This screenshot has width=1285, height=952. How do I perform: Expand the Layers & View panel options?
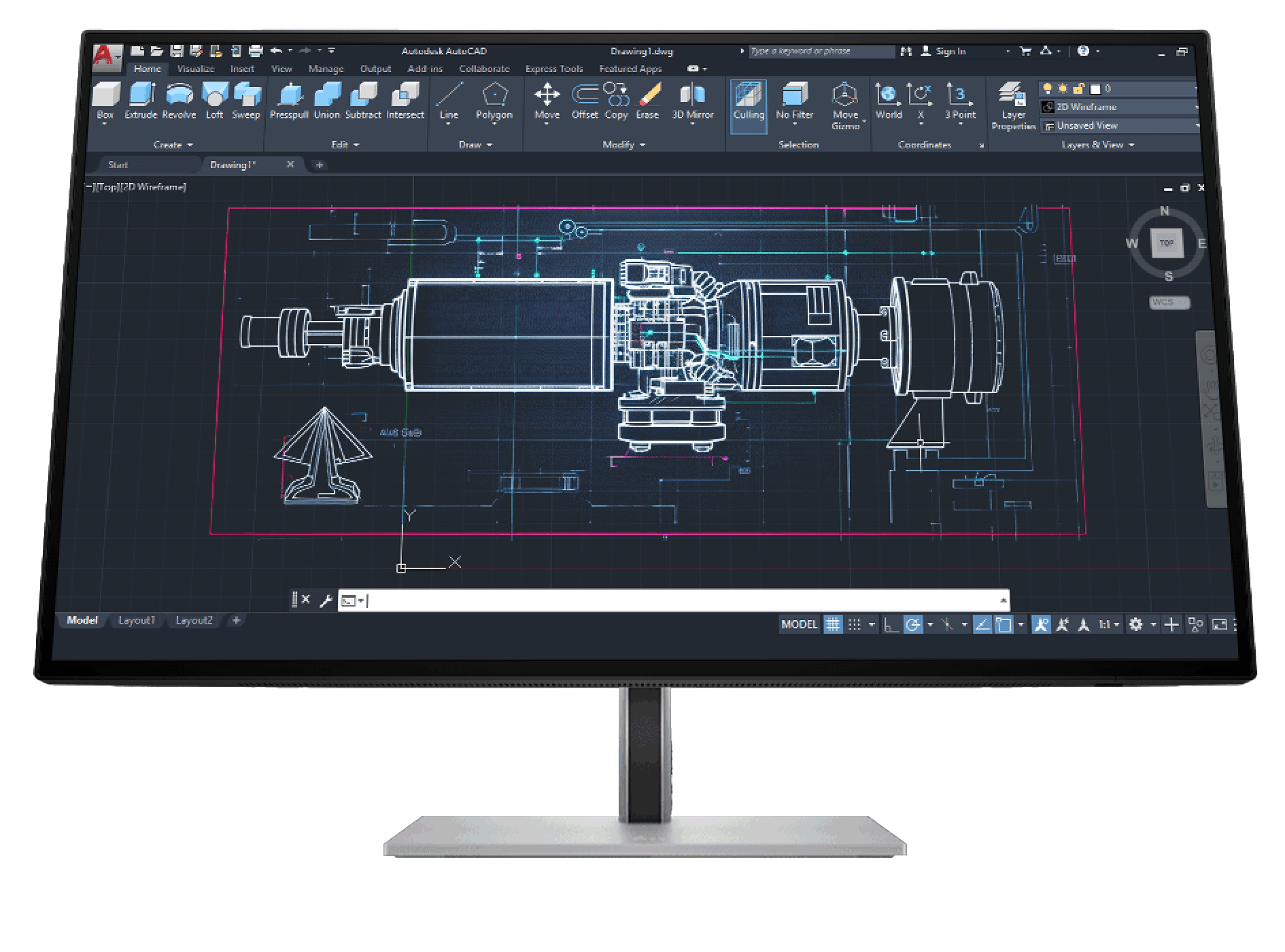click(x=1132, y=144)
